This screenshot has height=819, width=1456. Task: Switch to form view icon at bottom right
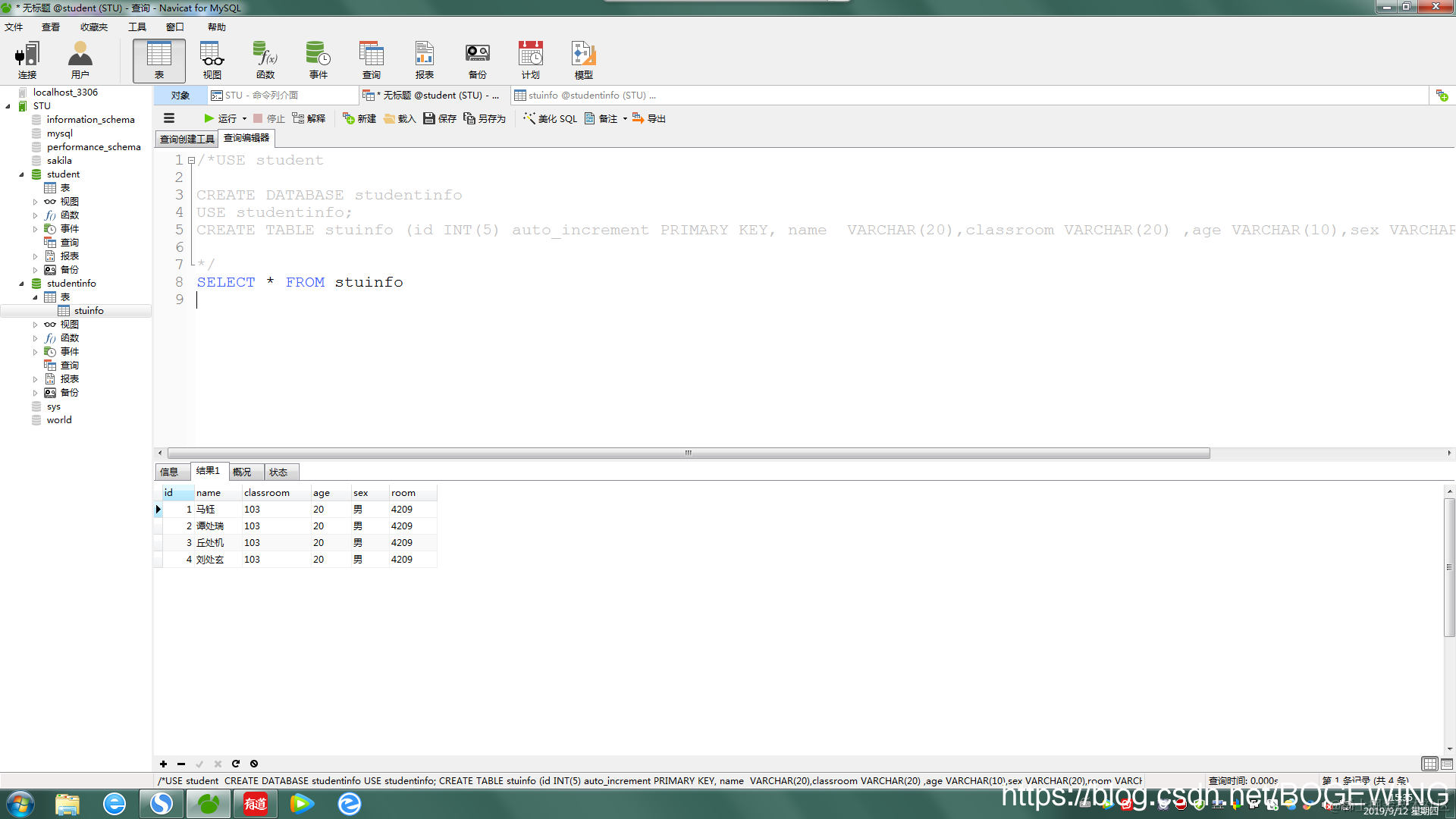tap(1446, 764)
